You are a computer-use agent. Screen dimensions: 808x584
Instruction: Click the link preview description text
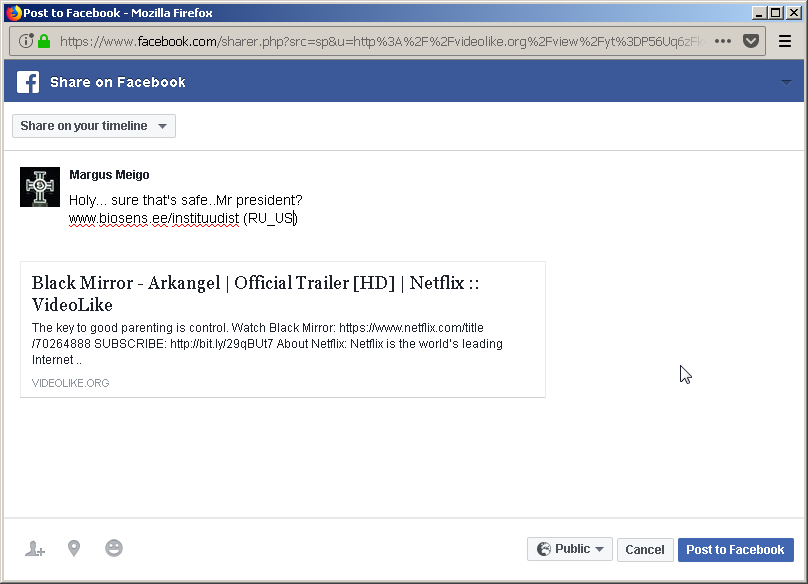pos(267,344)
